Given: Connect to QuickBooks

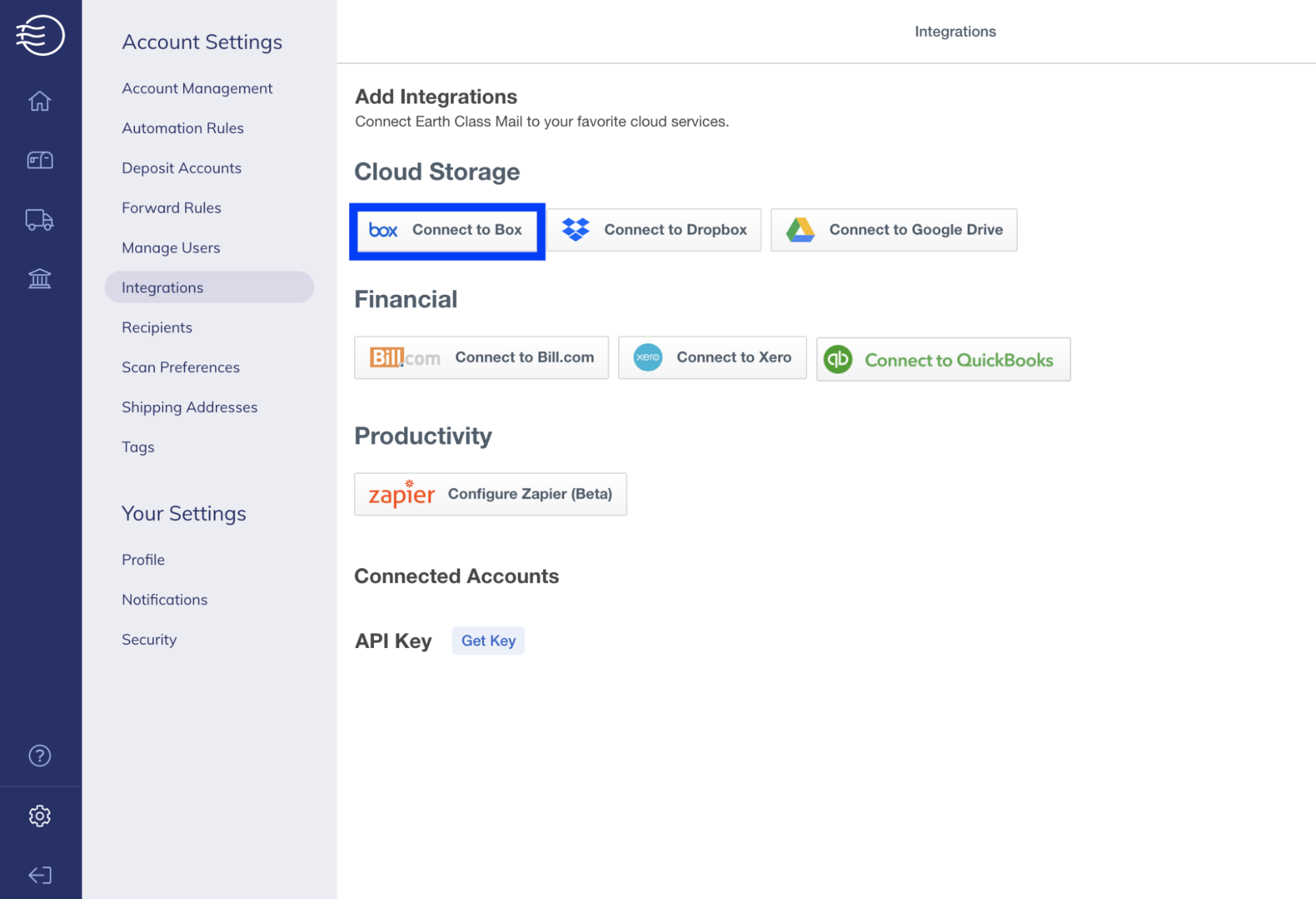Looking at the screenshot, I should pos(943,360).
